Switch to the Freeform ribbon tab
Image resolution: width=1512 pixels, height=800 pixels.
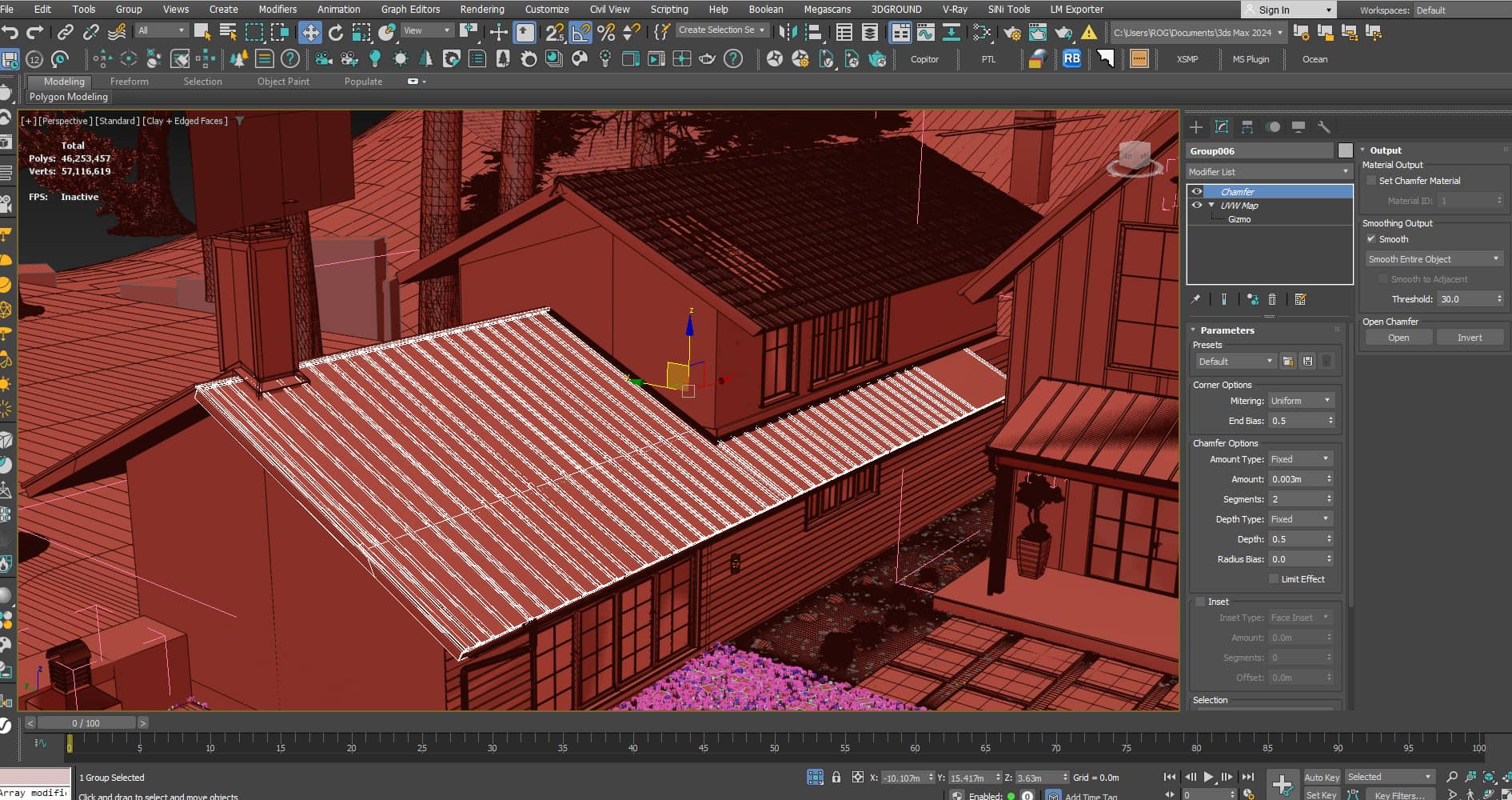(x=130, y=82)
